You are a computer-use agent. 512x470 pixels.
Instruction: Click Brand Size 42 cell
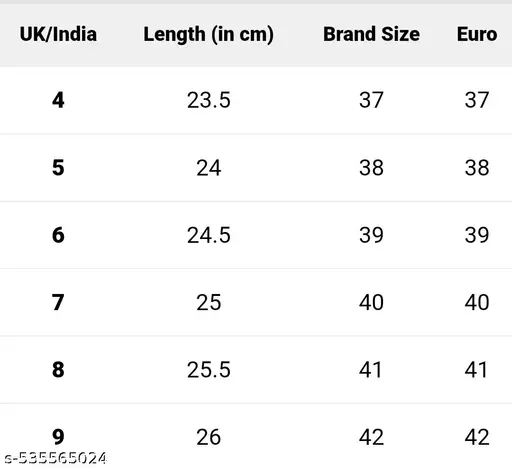[371, 437]
